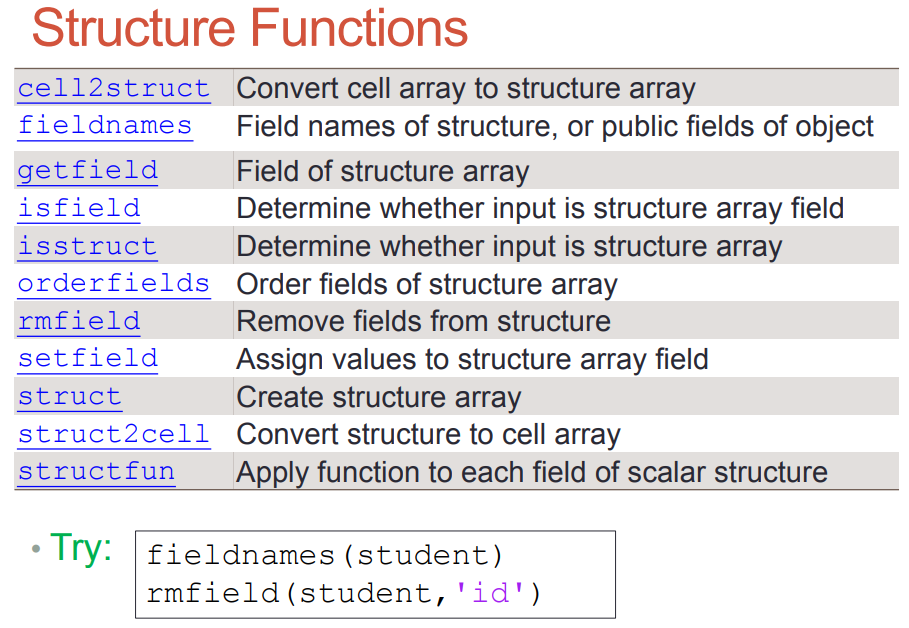The image size is (909, 628).
Task: Click the rmfield link in table
Action: [x=79, y=322]
